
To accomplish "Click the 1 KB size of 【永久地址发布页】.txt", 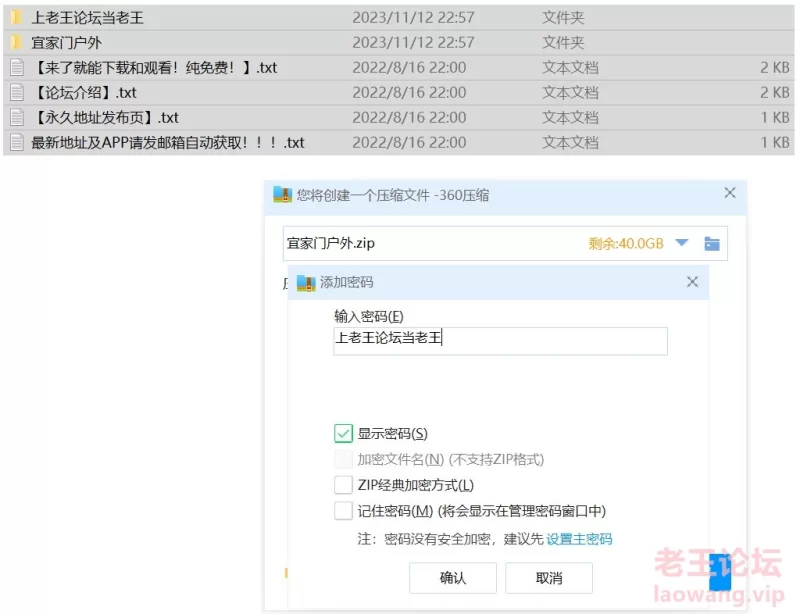I will (775, 117).
